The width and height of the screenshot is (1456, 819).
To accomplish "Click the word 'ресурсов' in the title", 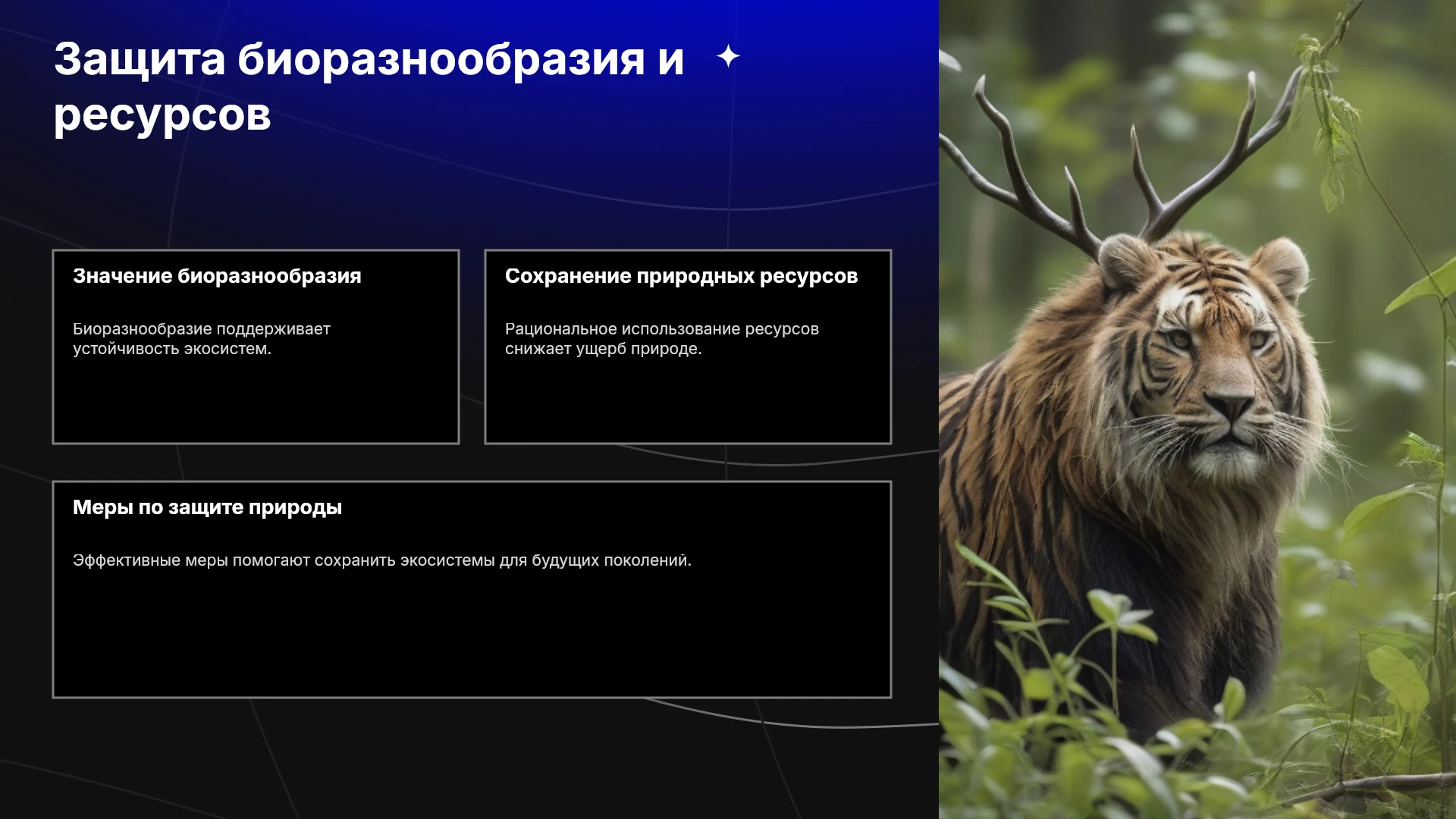I will pyautogui.click(x=162, y=115).
